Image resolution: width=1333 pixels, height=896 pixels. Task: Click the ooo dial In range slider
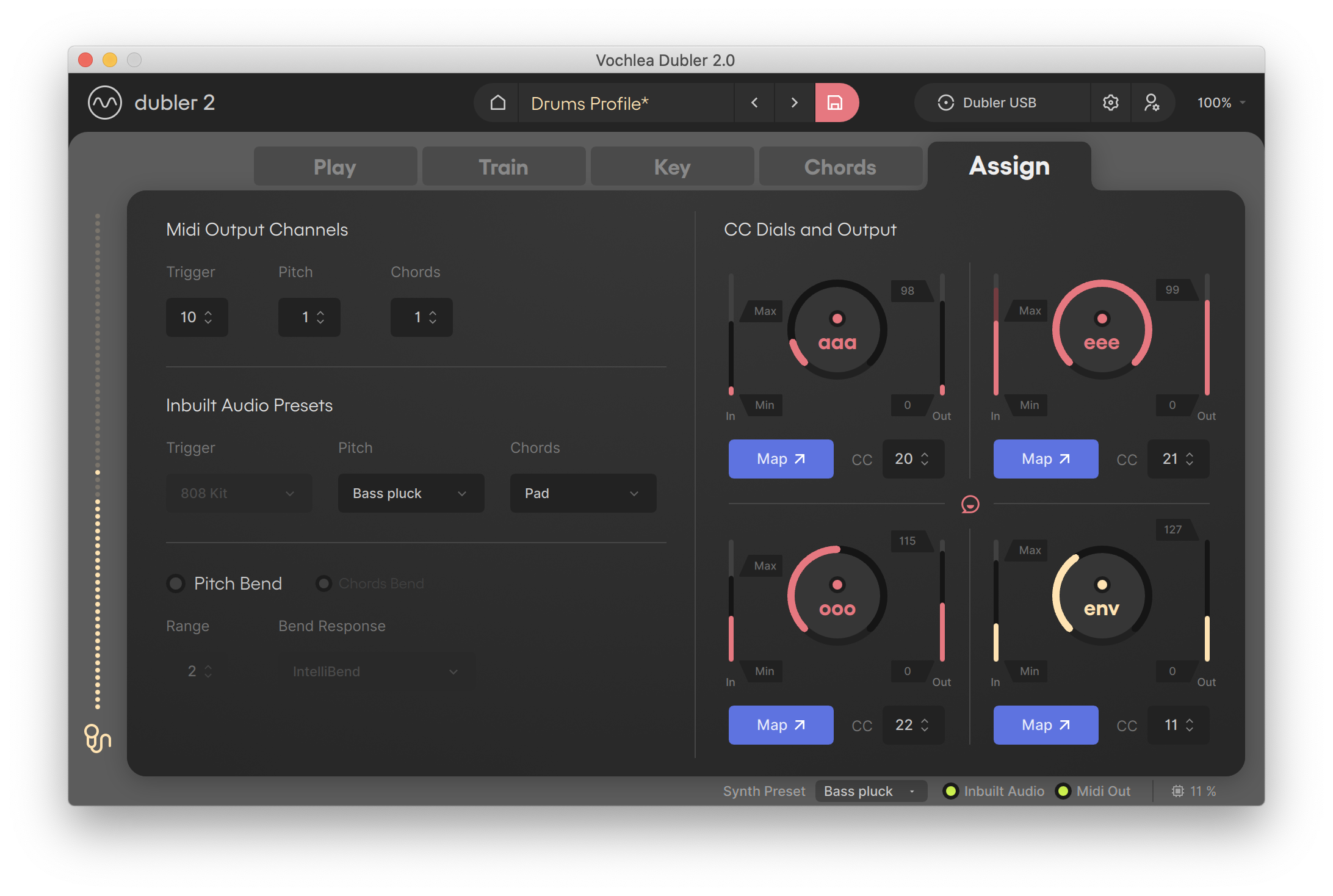pyautogui.click(x=731, y=601)
